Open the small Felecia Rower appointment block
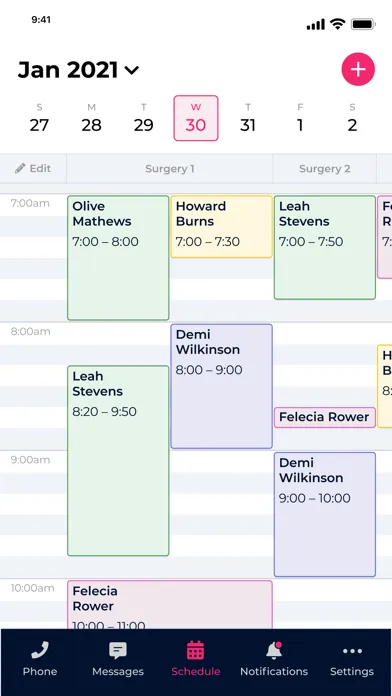This screenshot has height=696, width=392. [x=325, y=417]
